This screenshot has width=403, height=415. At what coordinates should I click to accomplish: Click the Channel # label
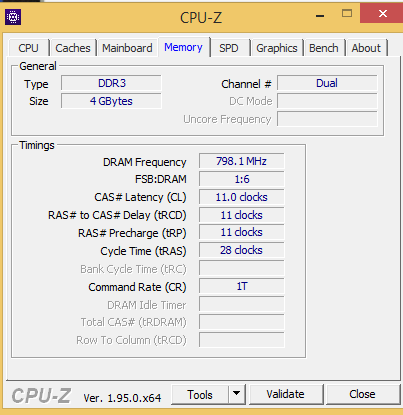click(x=246, y=84)
